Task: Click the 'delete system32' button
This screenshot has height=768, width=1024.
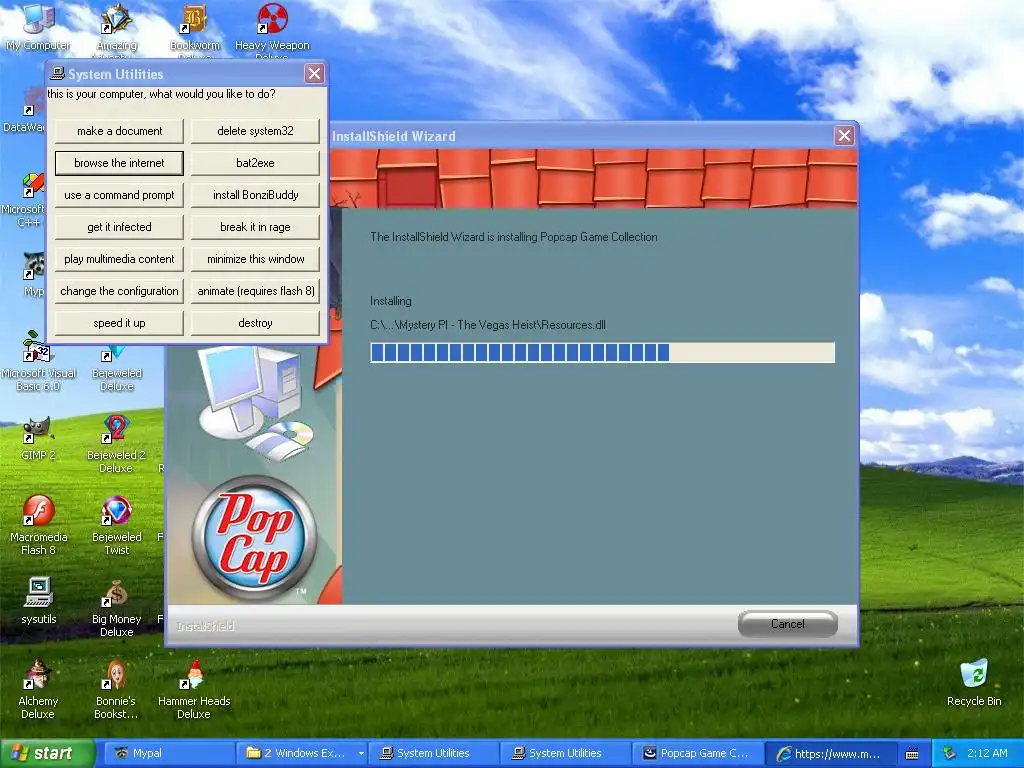Action: click(x=255, y=131)
